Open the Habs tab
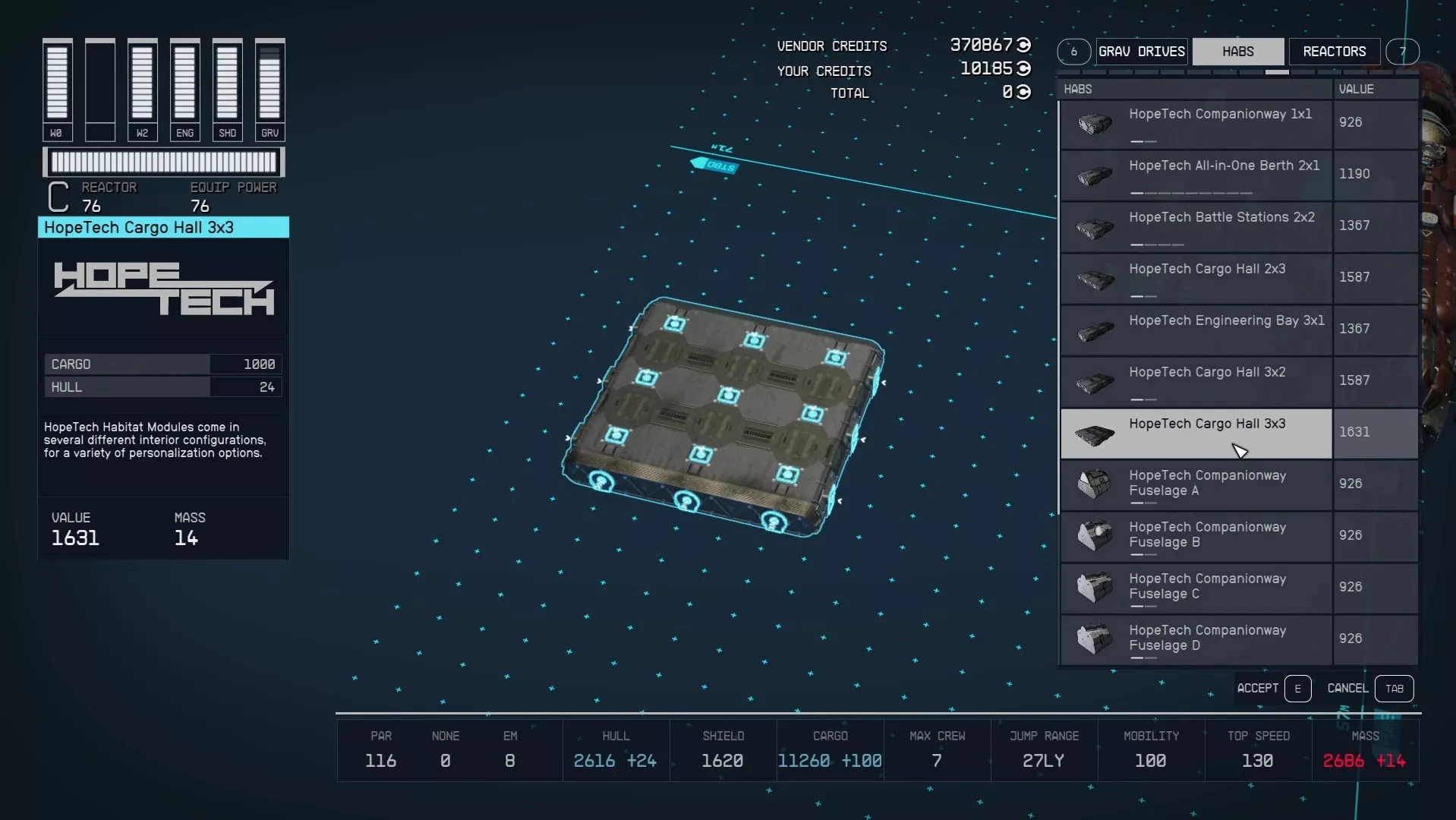Screen dimensions: 1456x820 1238,52
